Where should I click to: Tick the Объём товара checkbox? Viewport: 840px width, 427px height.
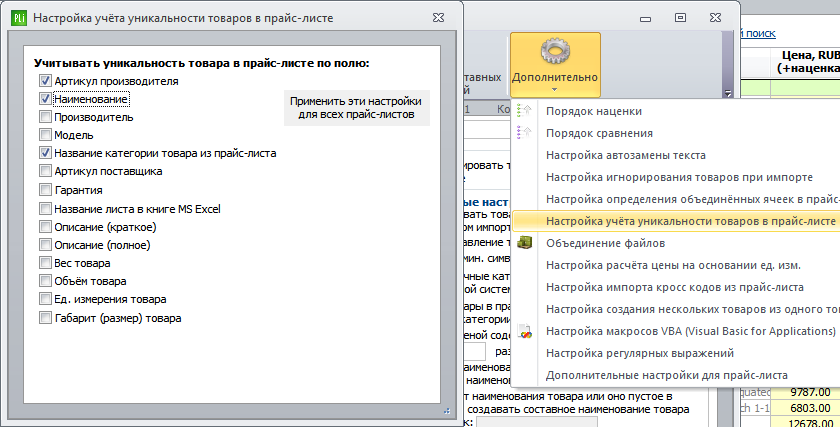(x=45, y=281)
